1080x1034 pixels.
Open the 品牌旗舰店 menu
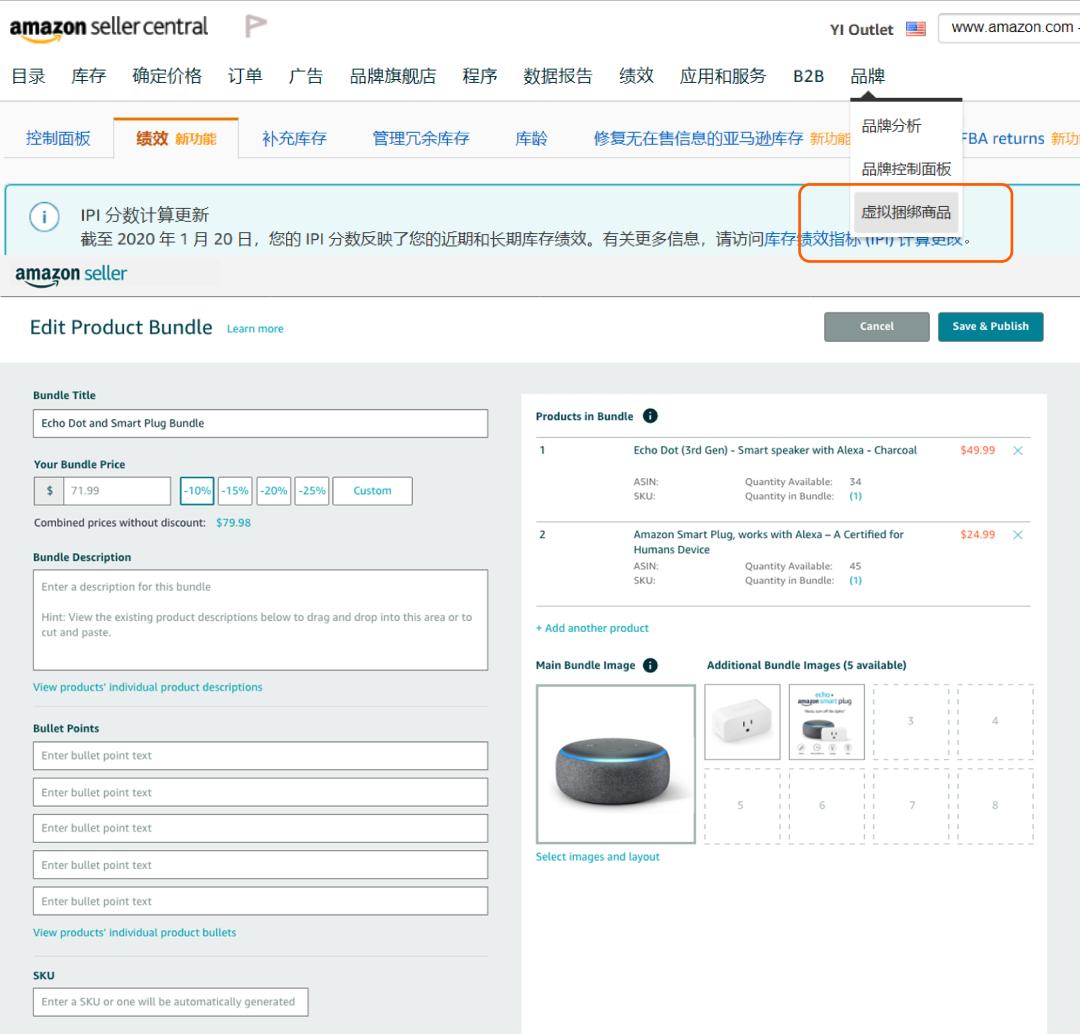(393, 76)
